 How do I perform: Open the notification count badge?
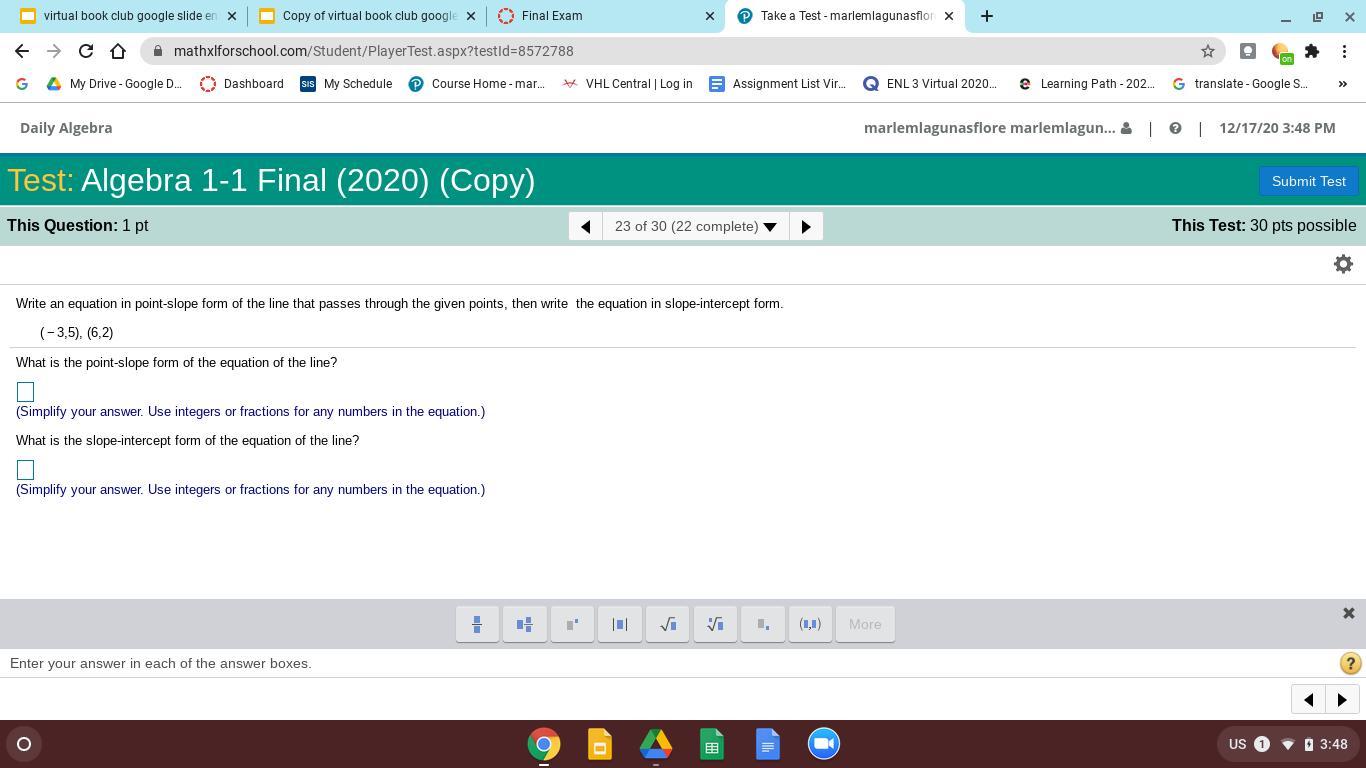point(1262,744)
